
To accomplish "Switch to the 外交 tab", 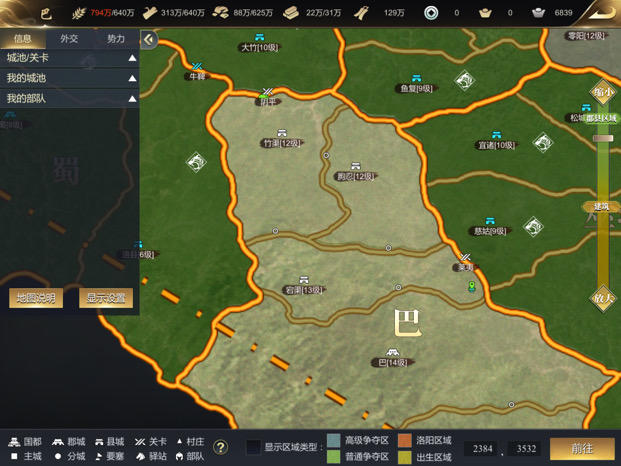I will pos(69,38).
